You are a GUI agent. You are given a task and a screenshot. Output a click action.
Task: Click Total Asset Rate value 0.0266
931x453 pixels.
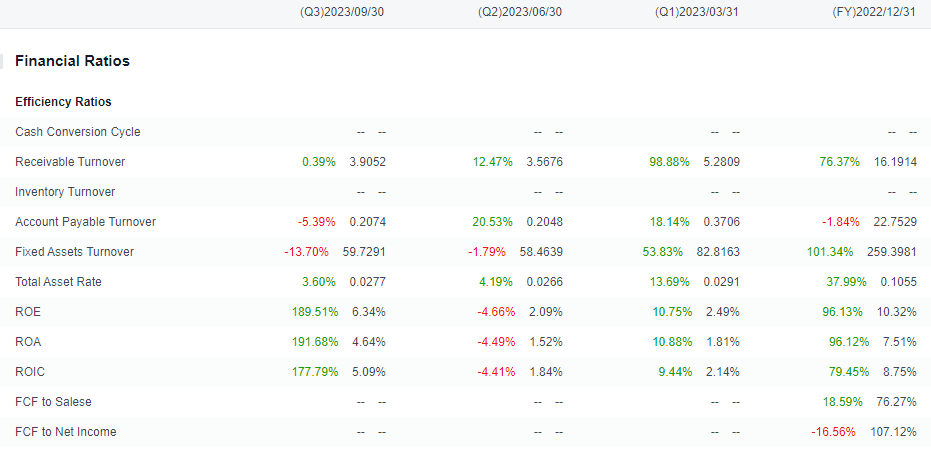point(544,282)
